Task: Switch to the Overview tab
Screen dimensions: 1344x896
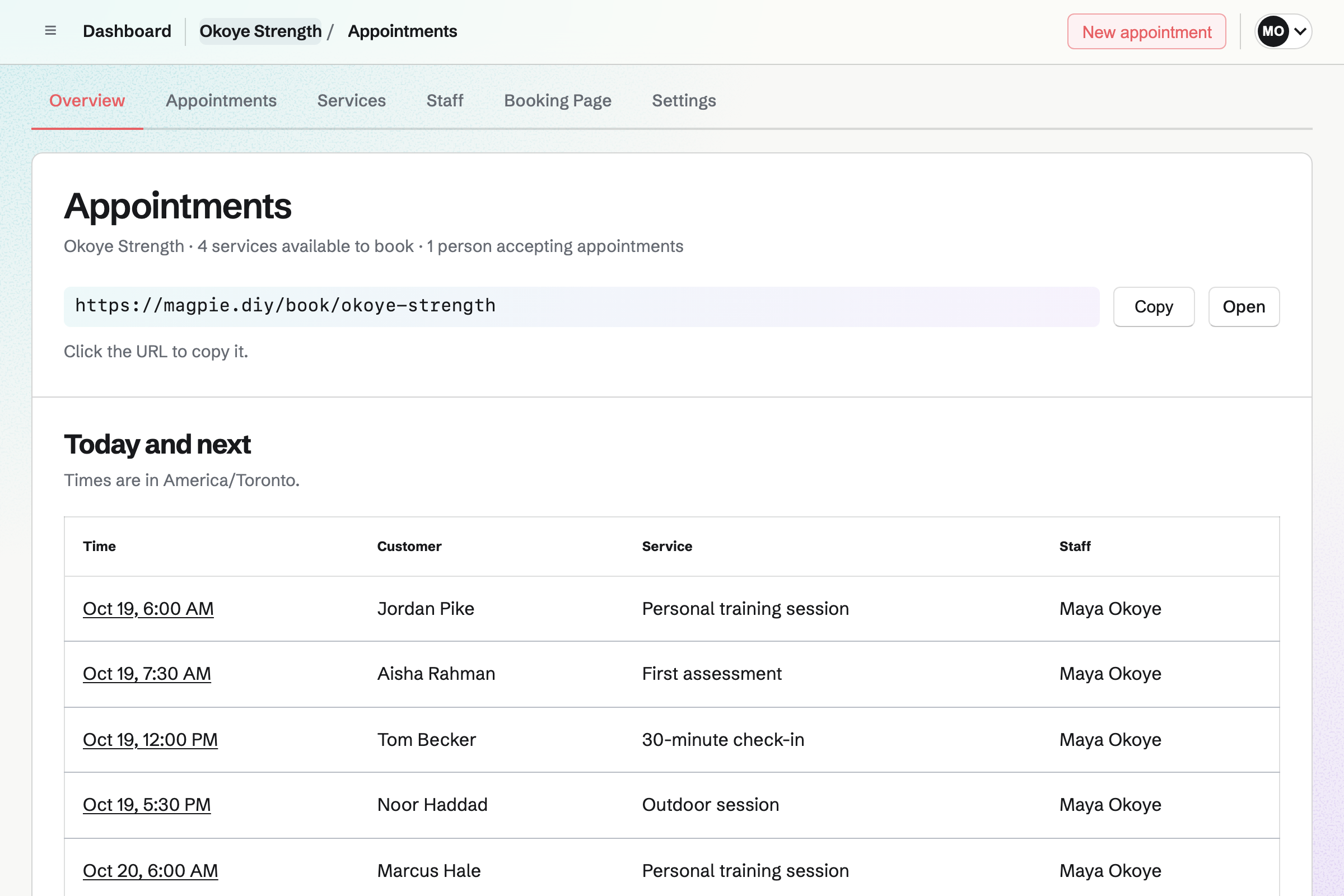Action: point(87,101)
